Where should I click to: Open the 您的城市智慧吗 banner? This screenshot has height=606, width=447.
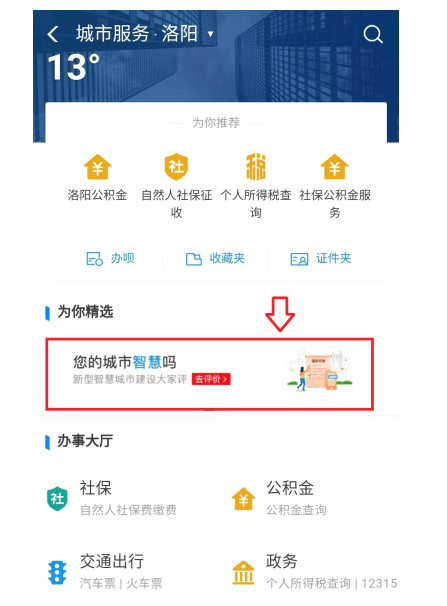point(209,374)
